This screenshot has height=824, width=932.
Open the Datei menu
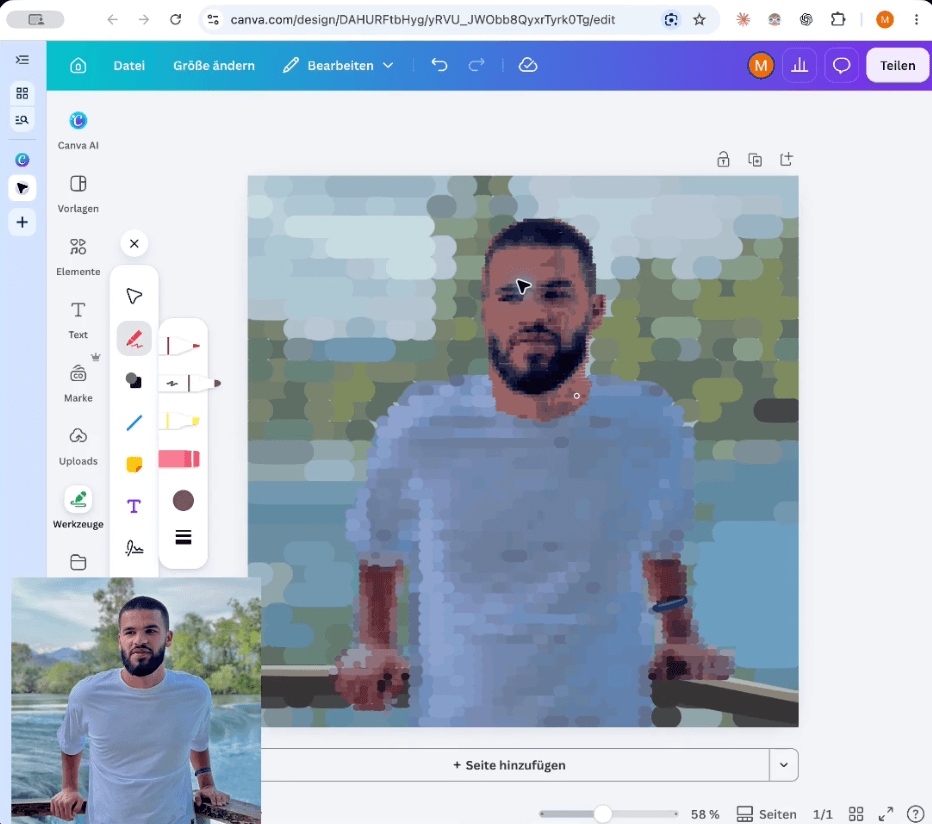pyautogui.click(x=129, y=65)
